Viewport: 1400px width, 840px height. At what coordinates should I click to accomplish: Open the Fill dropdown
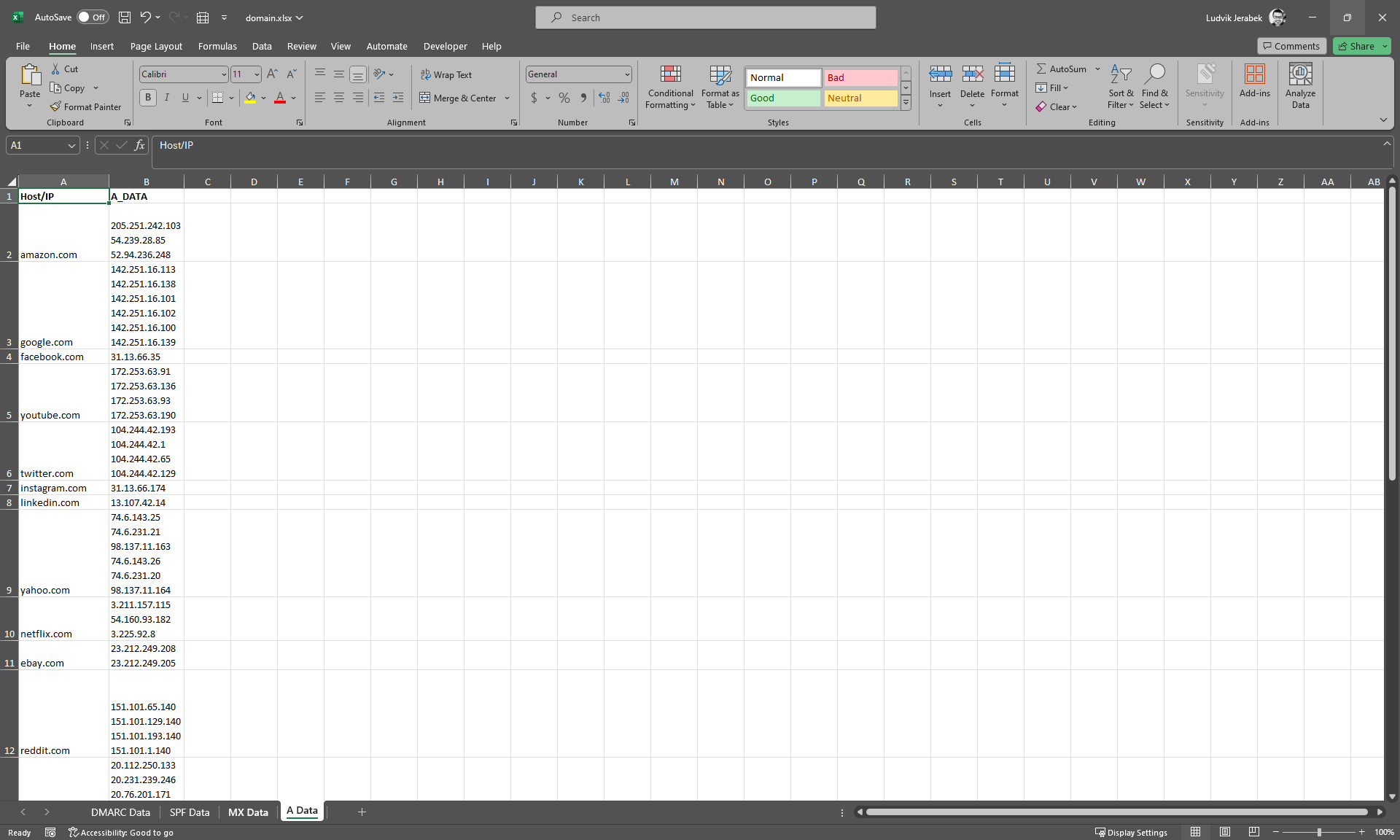coord(1051,87)
